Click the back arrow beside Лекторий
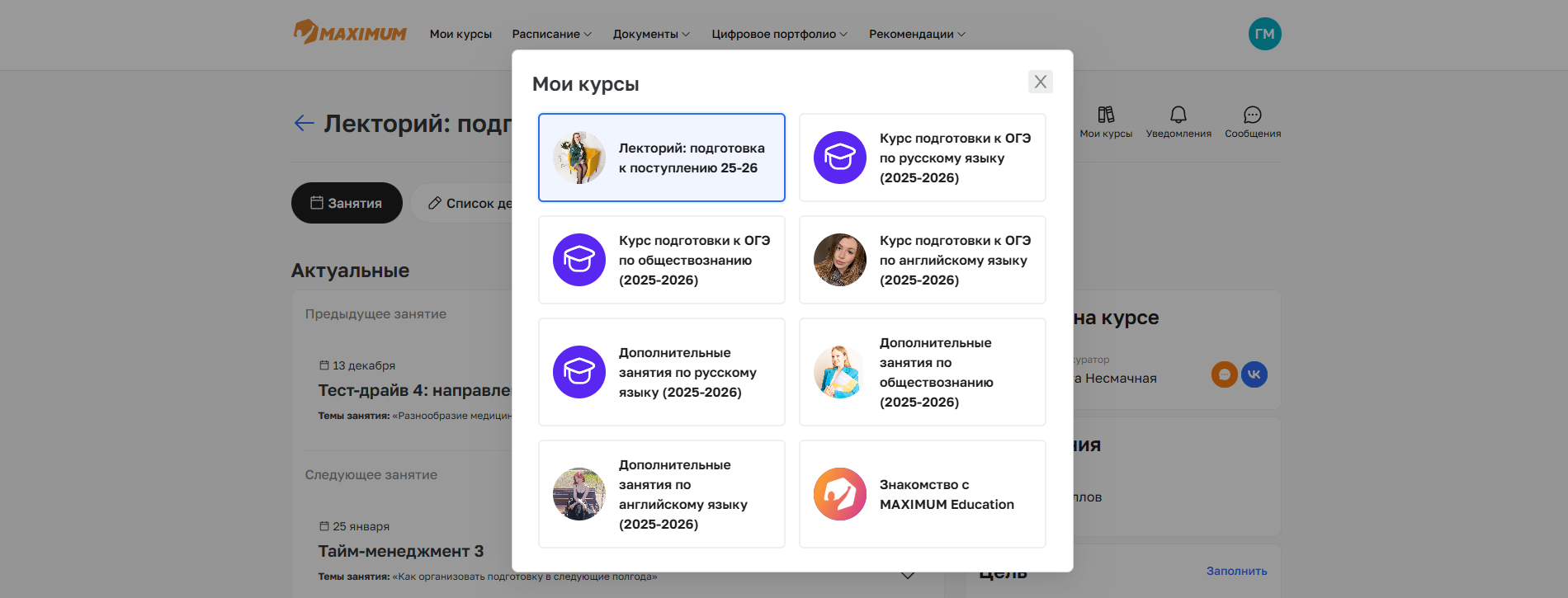The width and height of the screenshot is (1568, 598). coord(304,124)
